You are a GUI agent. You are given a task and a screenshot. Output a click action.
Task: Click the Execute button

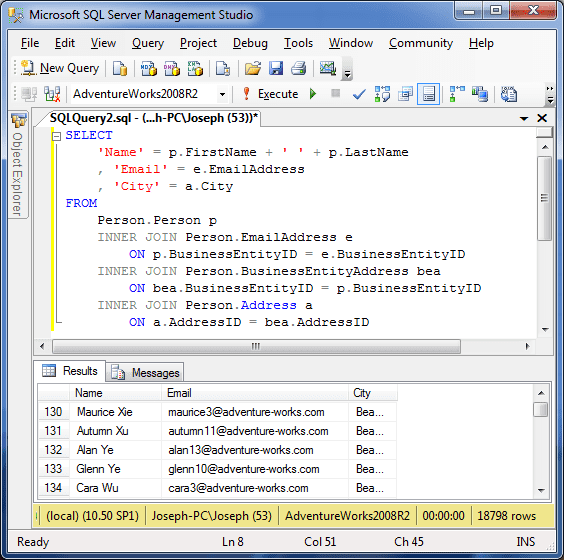point(270,94)
